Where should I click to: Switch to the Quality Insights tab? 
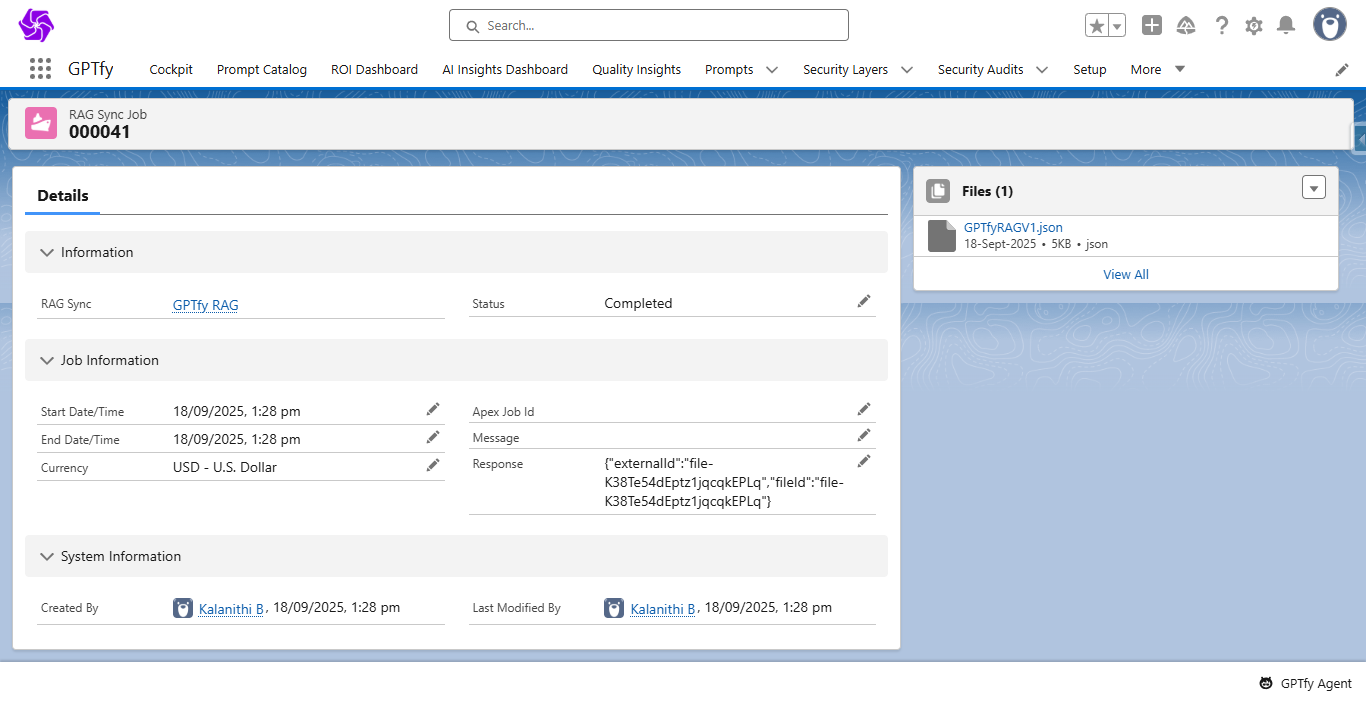point(636,70)
